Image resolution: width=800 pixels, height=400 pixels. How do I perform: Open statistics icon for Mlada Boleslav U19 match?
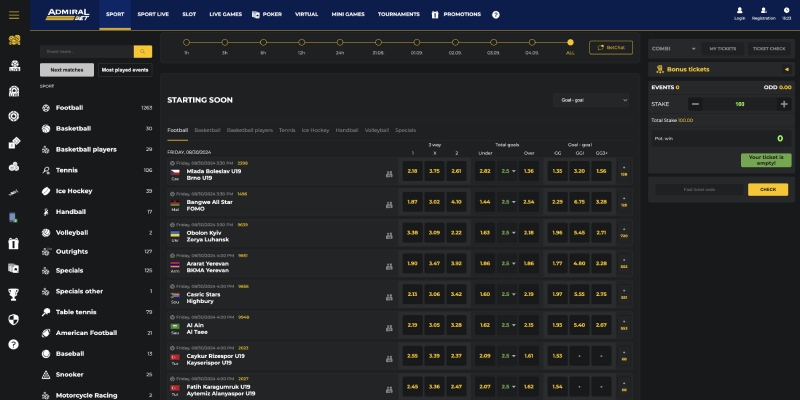pyautogui.click(x=389, y=174)
